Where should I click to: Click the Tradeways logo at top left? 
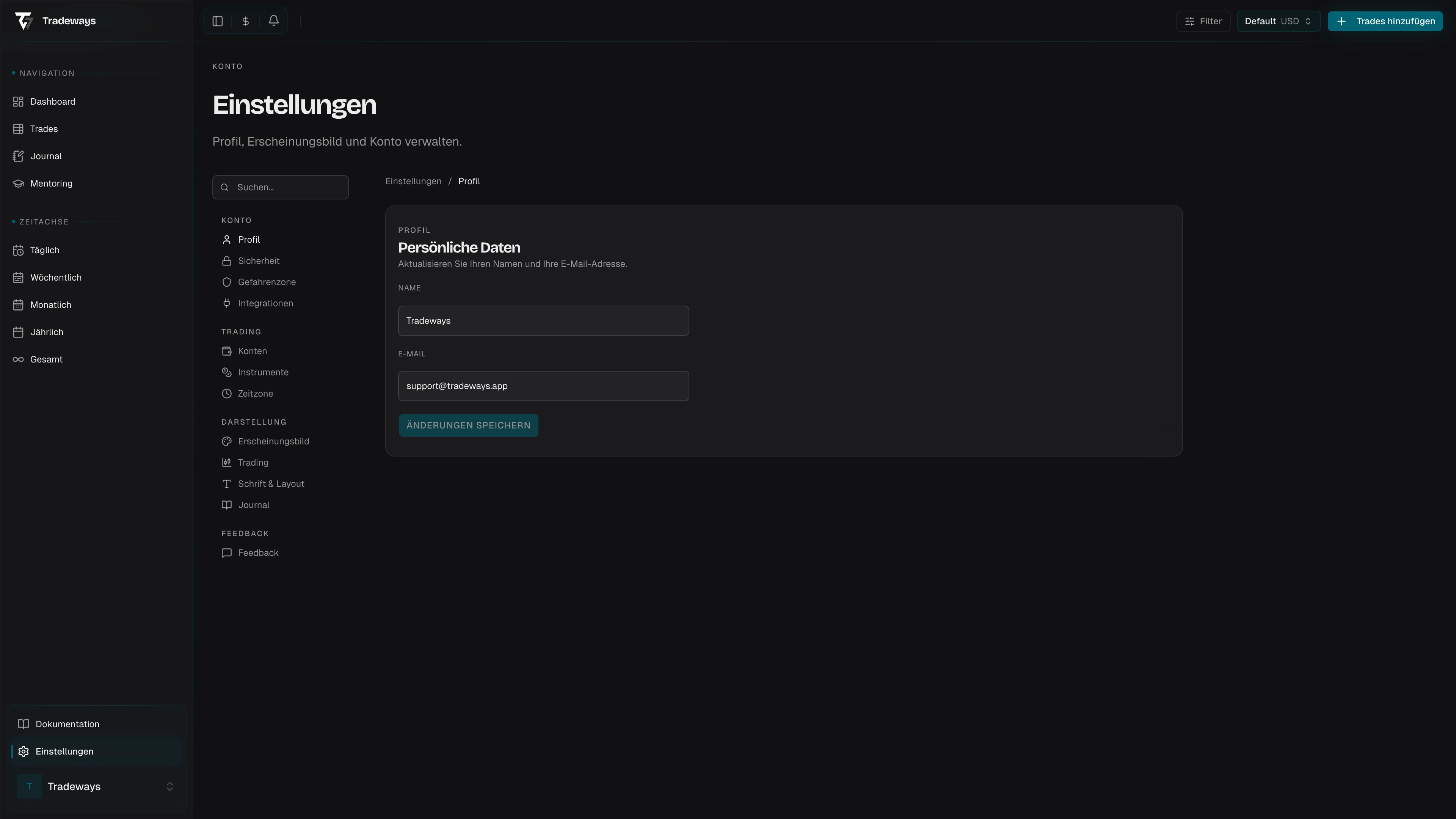[x=24, y=20]
